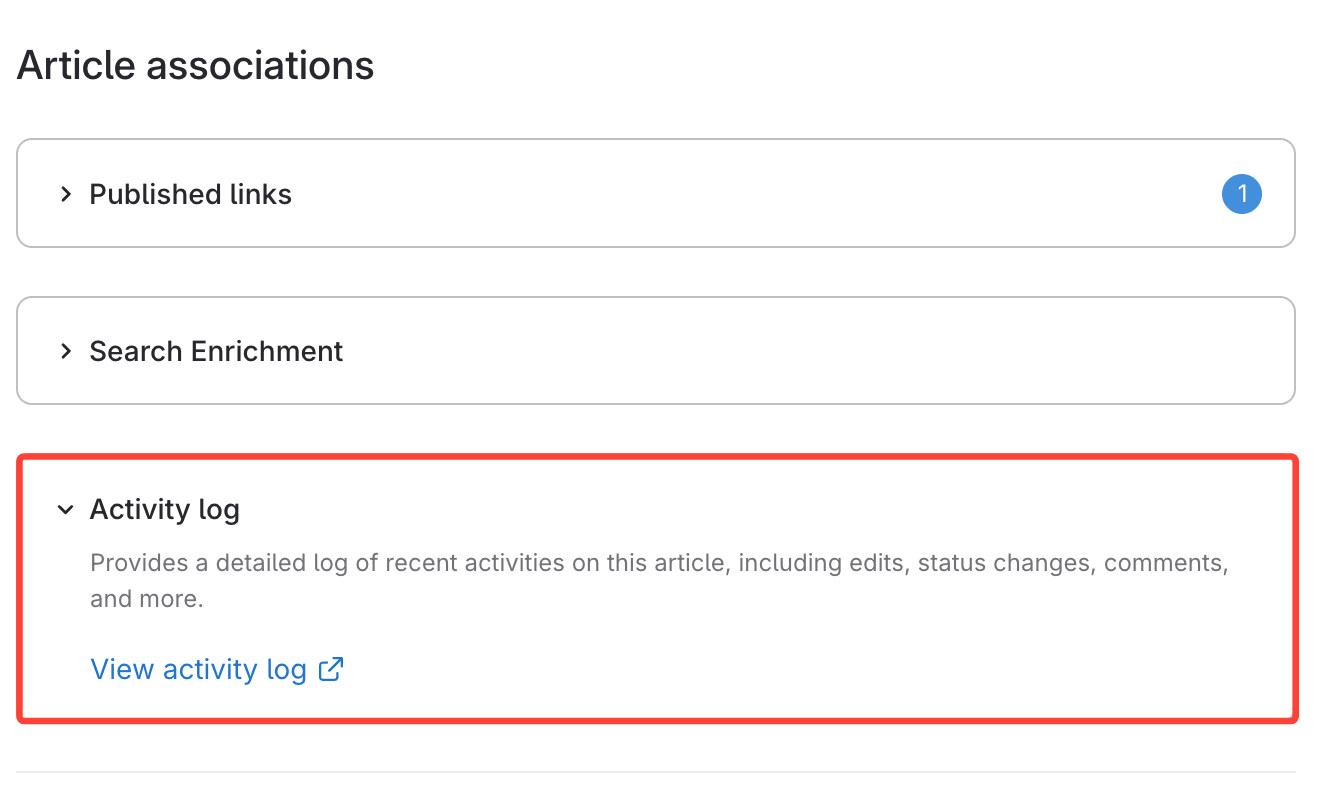Click the external-link icon beside View activity log
This screenshot has height=804, width=1322.
(x=331, y=669)
